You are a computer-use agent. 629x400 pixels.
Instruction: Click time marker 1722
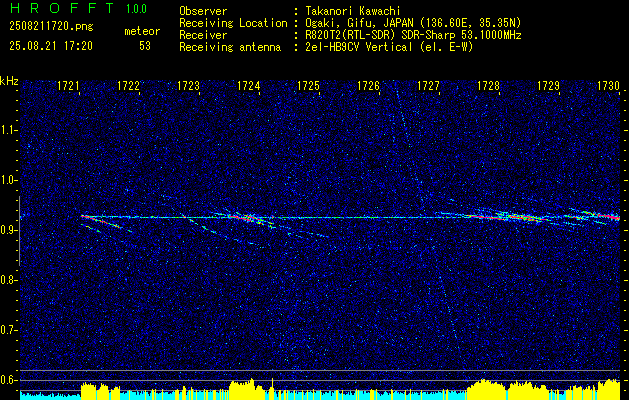tap(128, 85)
